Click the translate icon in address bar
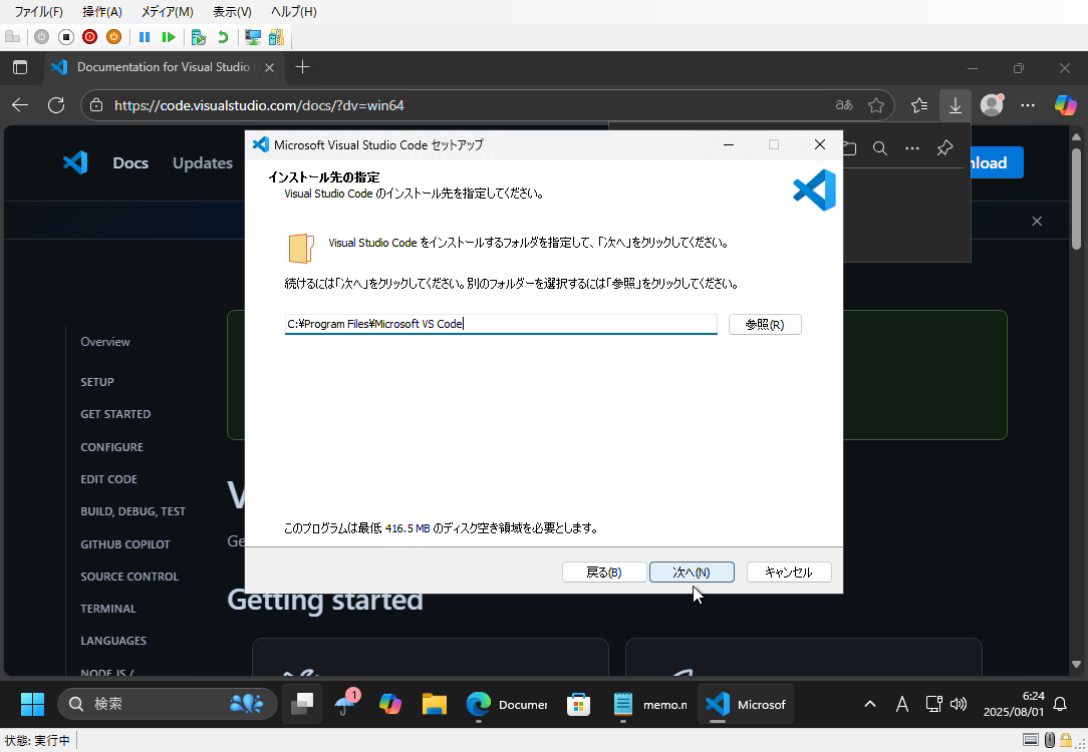1088x752 pixels. [x=844, y=105]
